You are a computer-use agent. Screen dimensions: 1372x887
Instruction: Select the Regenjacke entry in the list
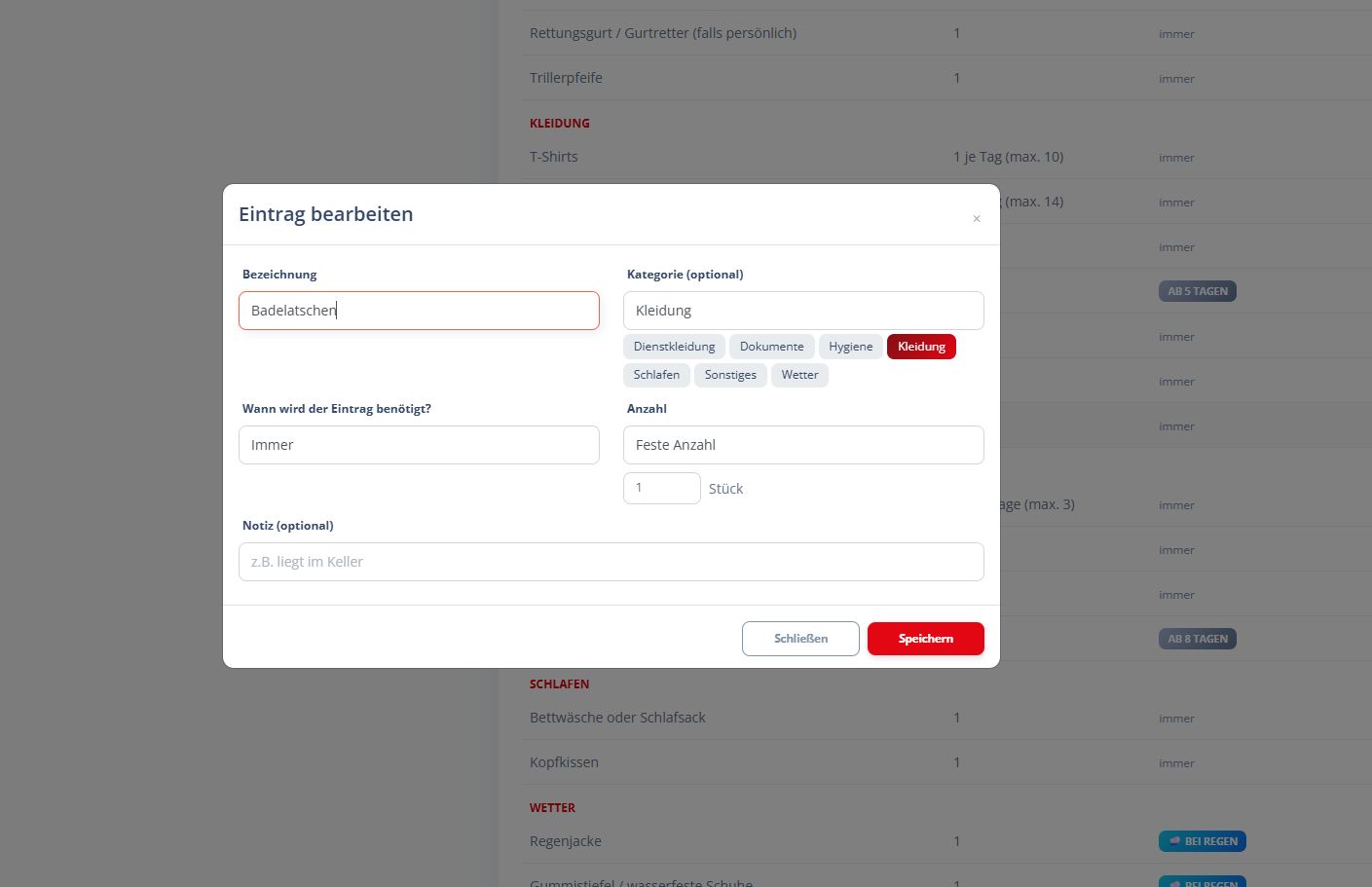coord(566,841)
